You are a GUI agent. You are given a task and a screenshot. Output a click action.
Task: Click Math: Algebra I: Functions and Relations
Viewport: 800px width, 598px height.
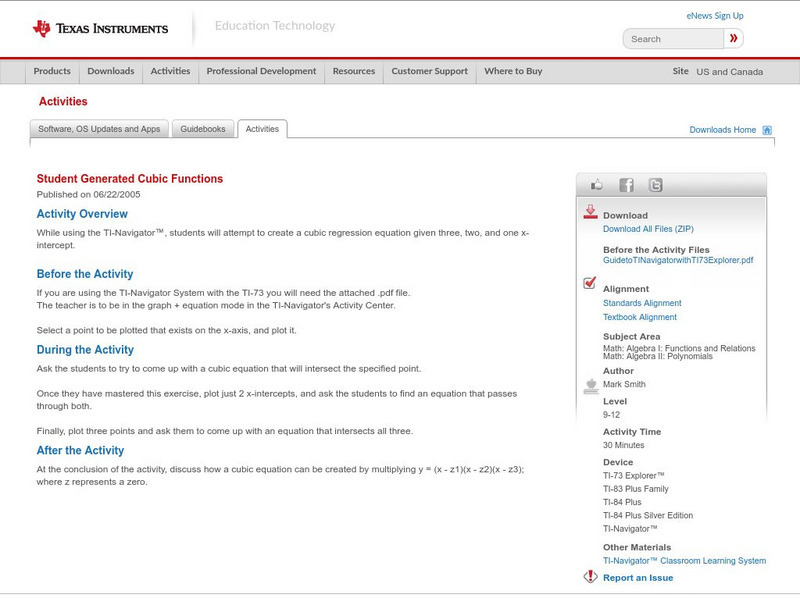(x=679, y=348)
